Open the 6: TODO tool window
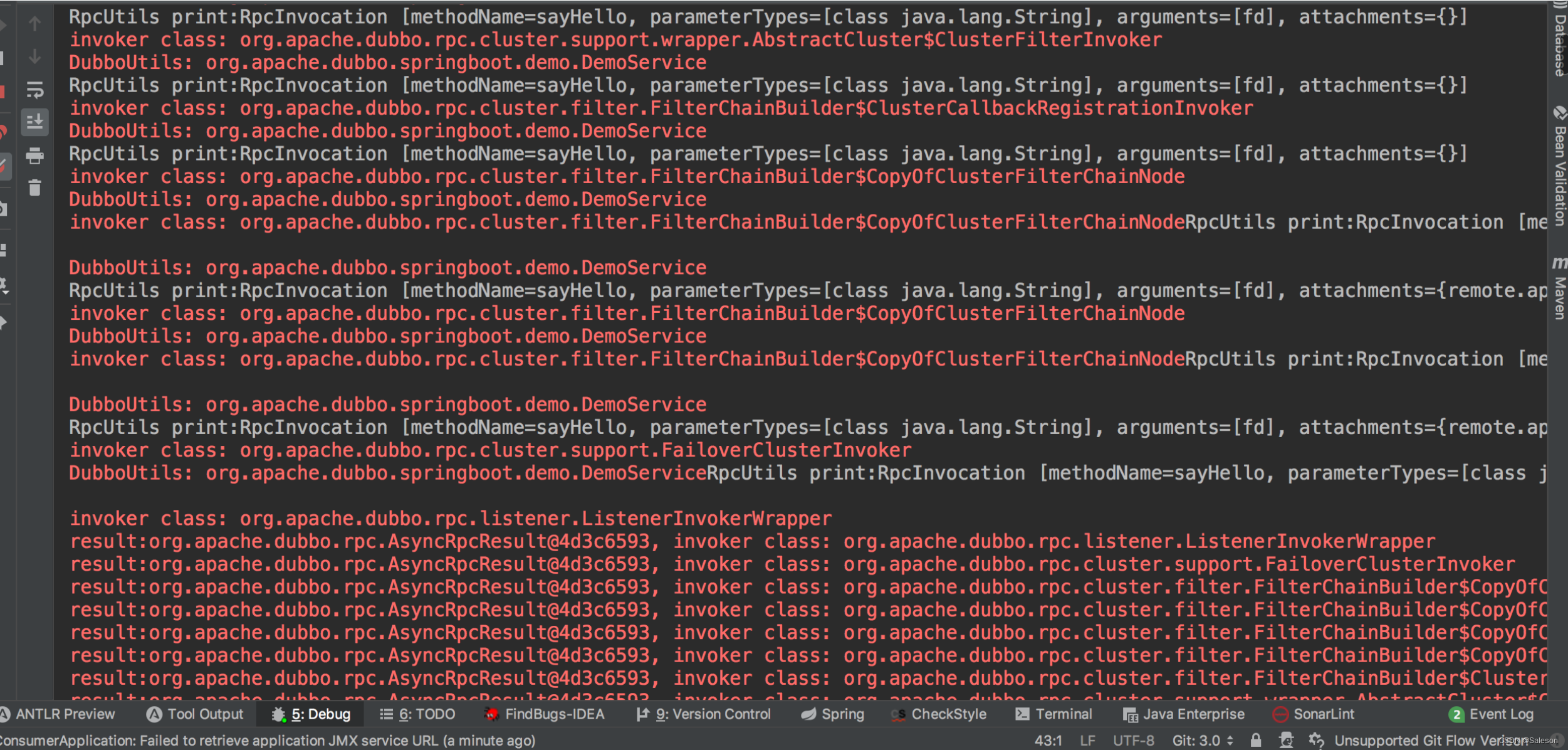 point(417,714)
